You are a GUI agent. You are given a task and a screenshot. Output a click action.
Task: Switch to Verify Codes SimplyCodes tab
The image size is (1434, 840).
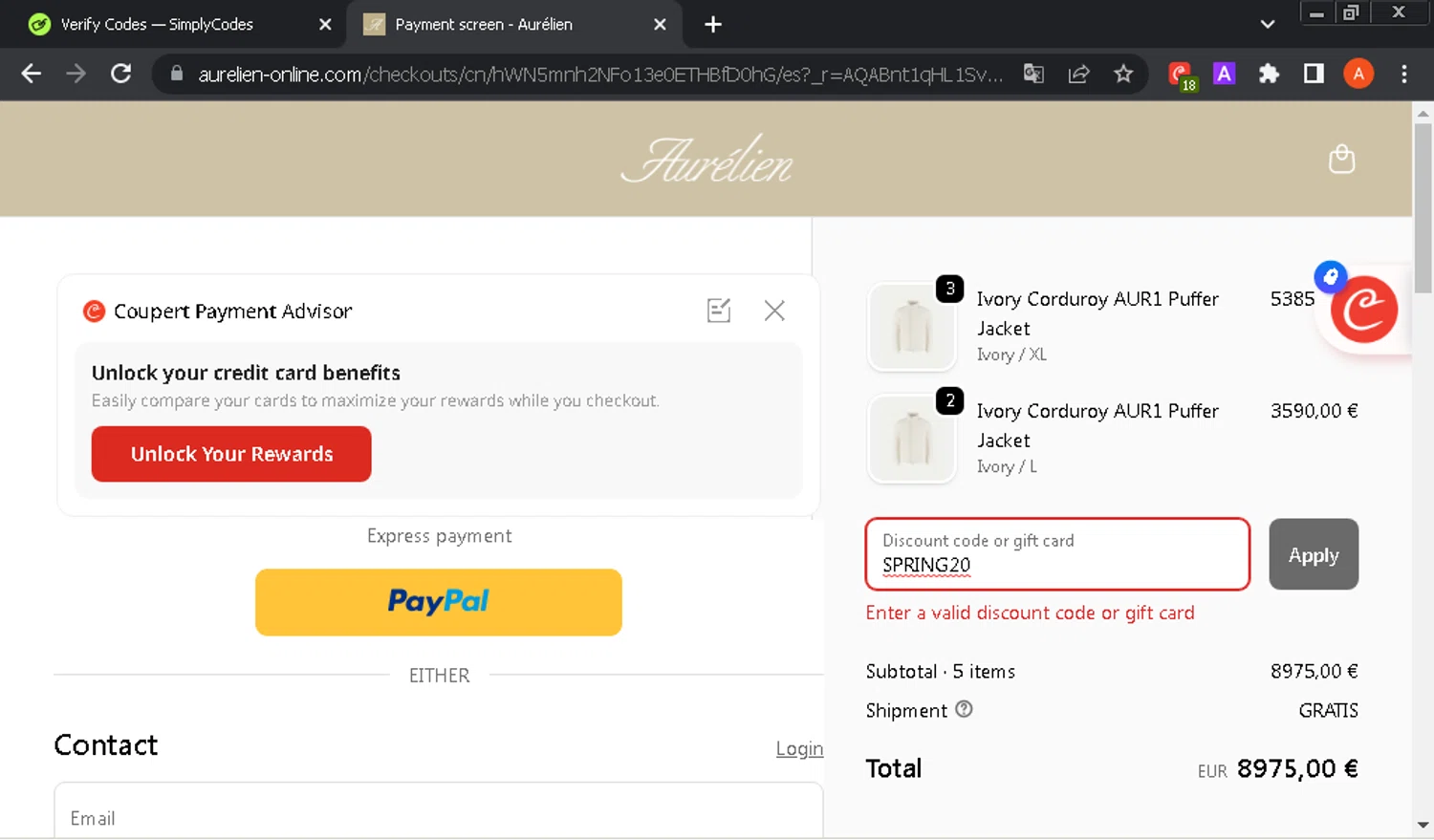tap(158, 24)
